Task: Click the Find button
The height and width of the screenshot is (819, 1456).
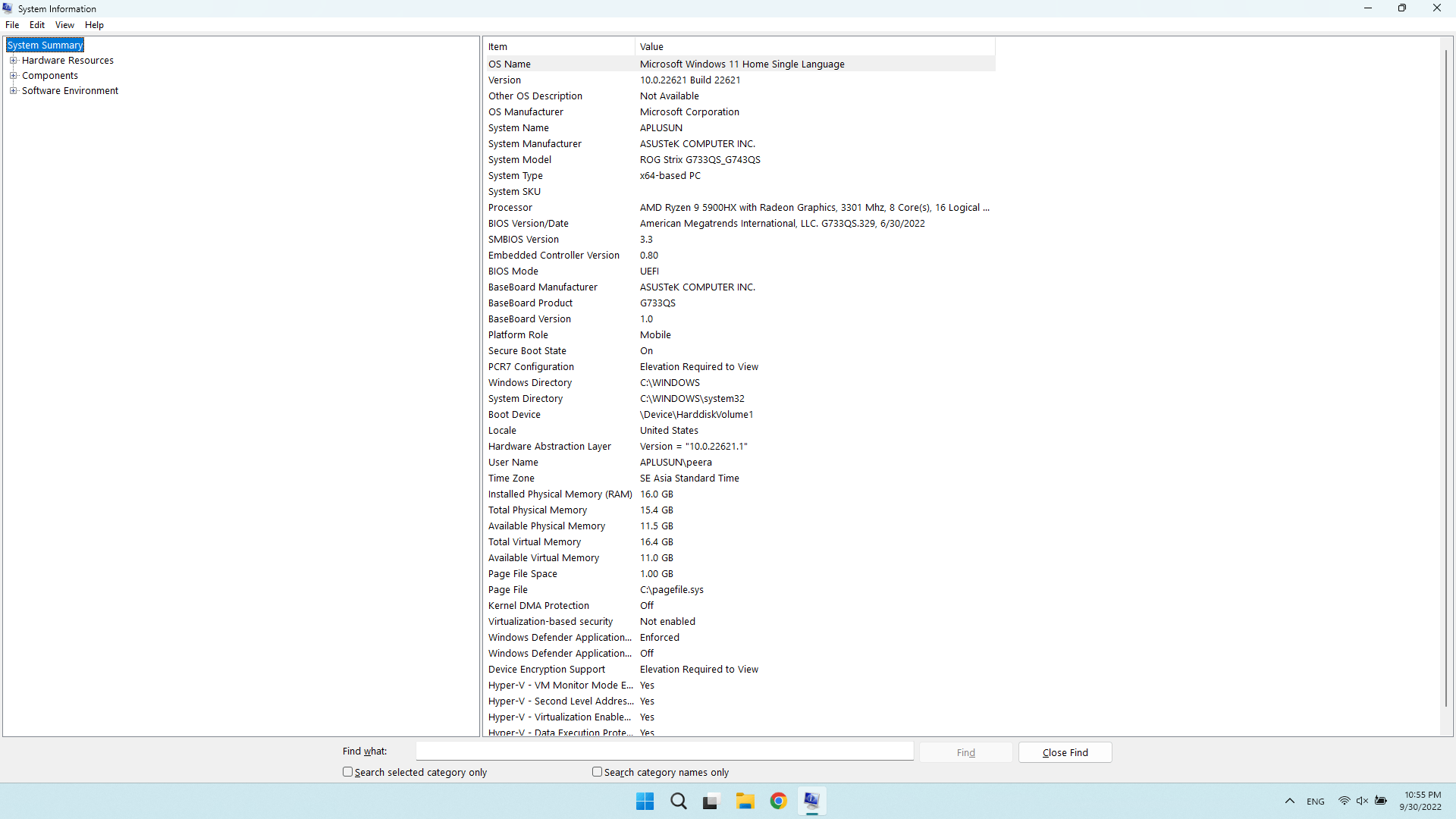Action: tap(966, 752)
